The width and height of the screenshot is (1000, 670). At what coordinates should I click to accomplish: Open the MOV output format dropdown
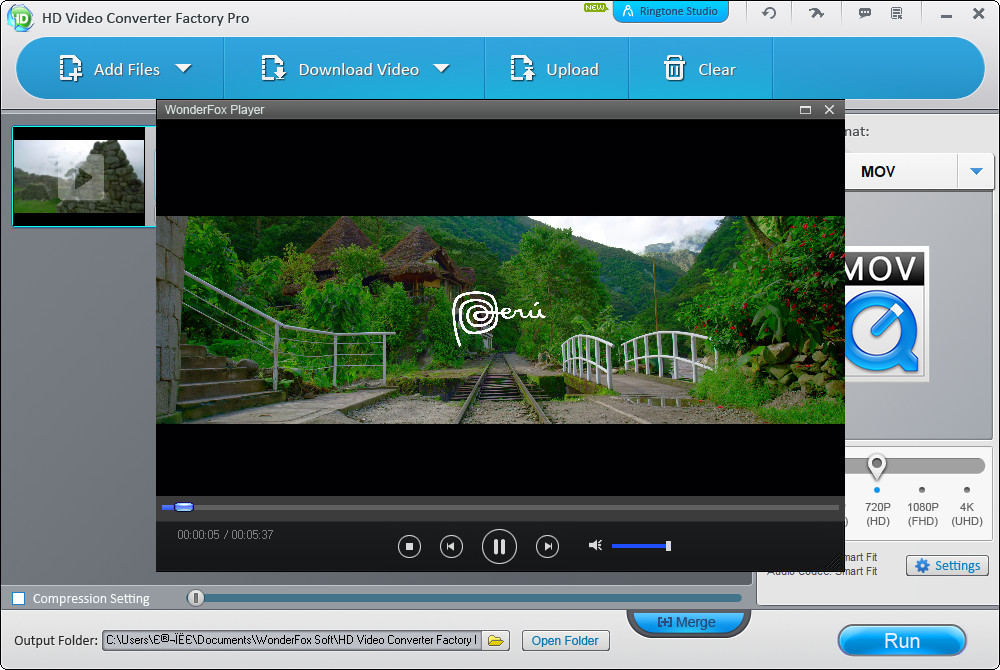(x=976, y=171)
